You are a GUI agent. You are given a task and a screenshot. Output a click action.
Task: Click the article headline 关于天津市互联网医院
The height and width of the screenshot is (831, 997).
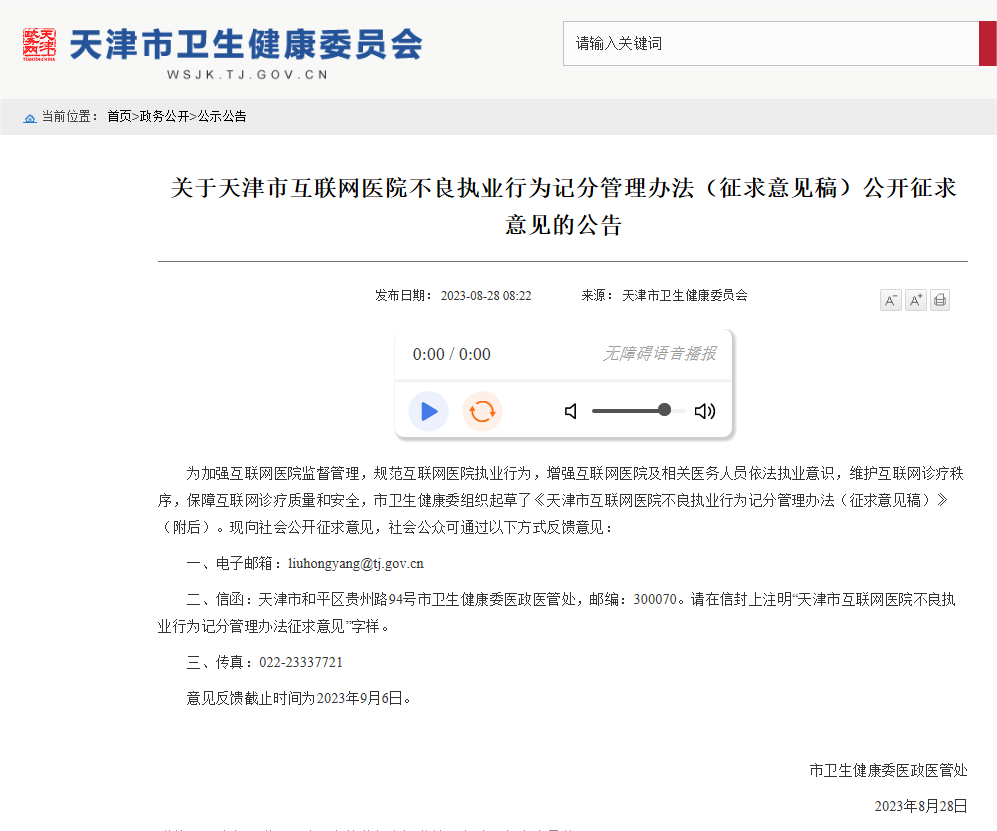click(x=563, y=206)
